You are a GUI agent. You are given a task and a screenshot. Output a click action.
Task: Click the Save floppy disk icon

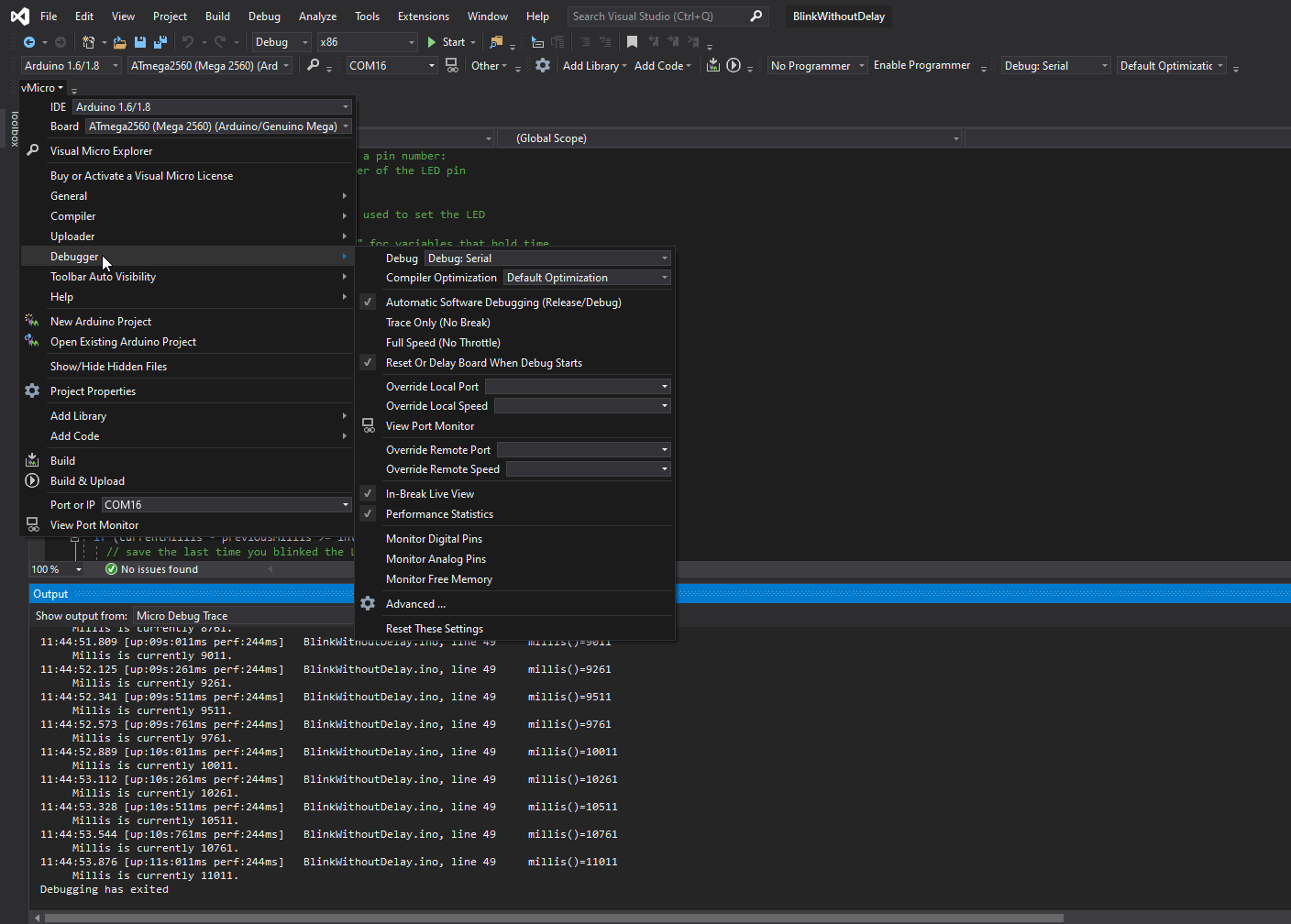click(x=140, y=42)
